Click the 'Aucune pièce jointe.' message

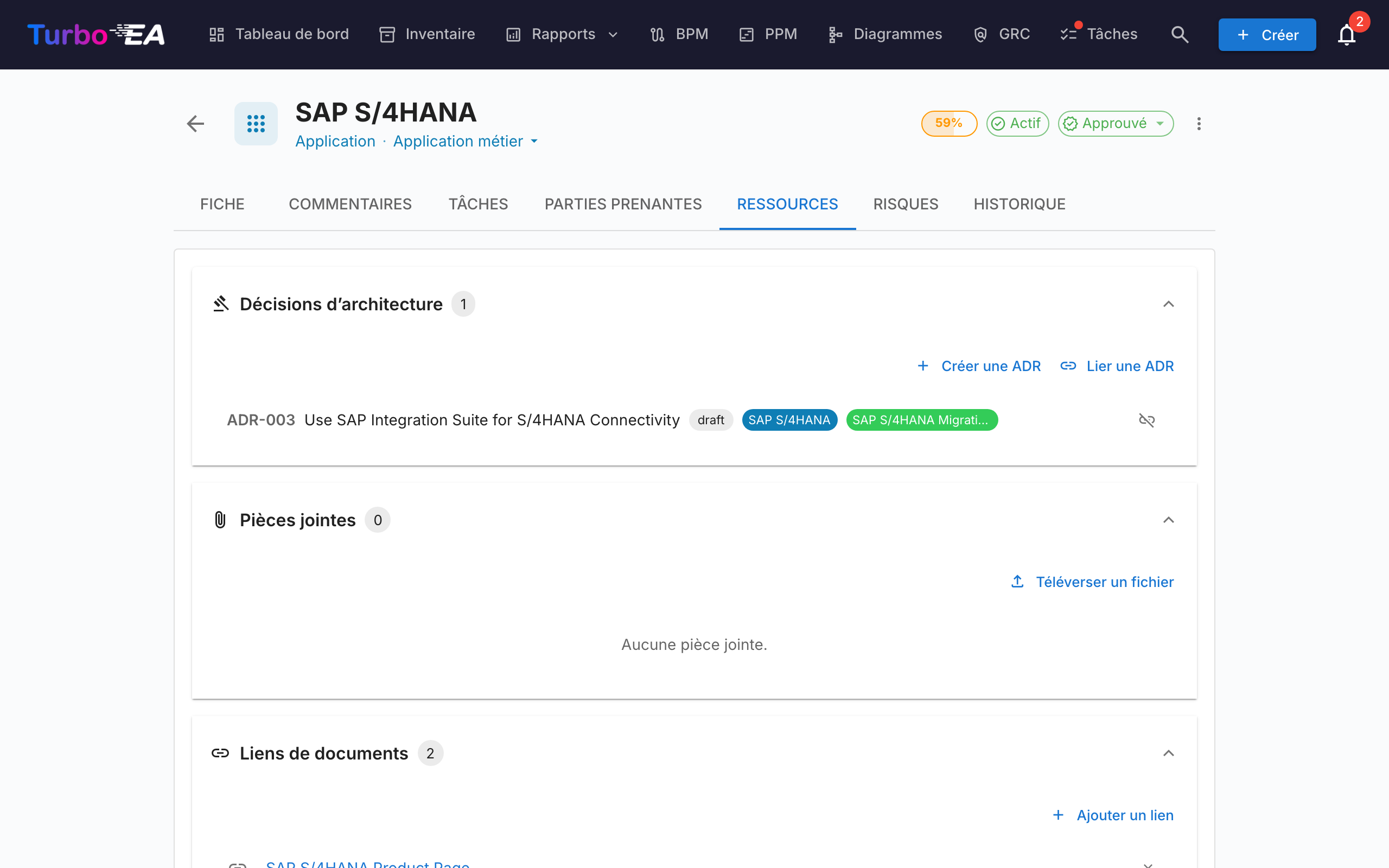pos(694,644)
